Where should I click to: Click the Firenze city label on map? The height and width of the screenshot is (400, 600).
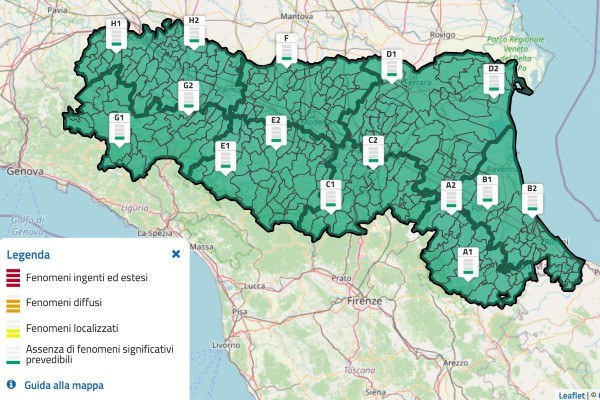(367, 300)
